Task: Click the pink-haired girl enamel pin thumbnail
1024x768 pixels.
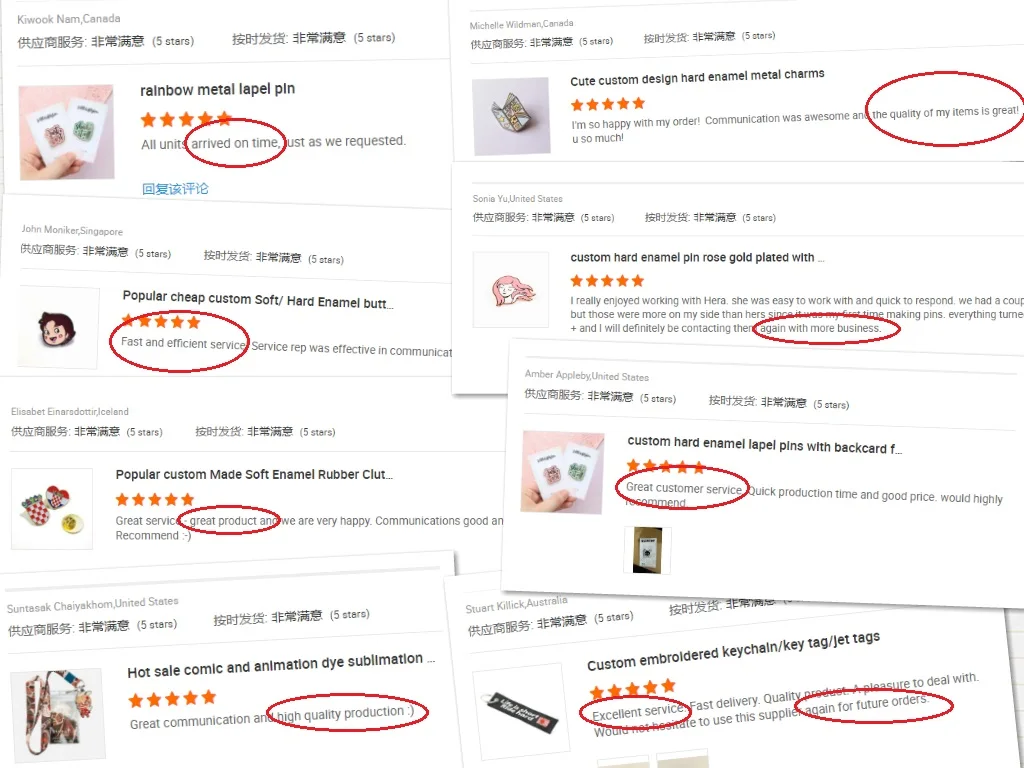Action: point(511,289)
